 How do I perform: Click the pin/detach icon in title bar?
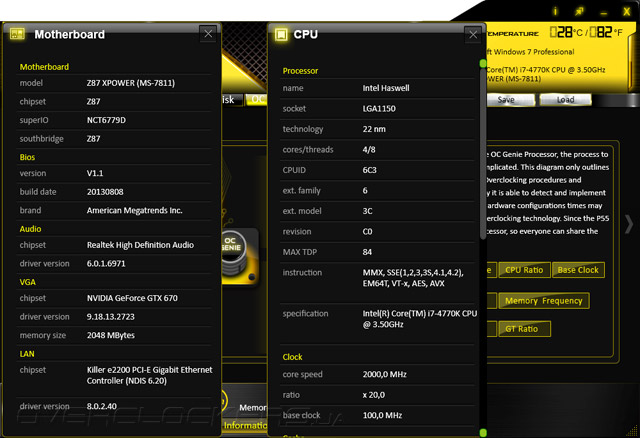click(x=579, y=11)
